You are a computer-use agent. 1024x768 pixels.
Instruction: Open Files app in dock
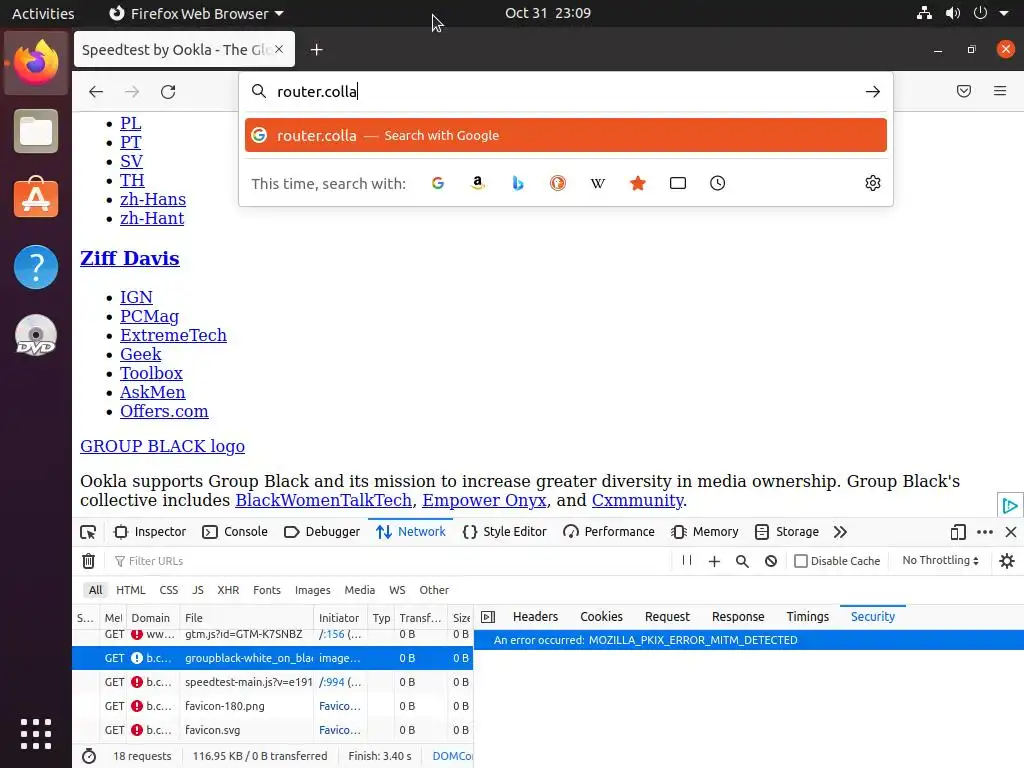36,131
